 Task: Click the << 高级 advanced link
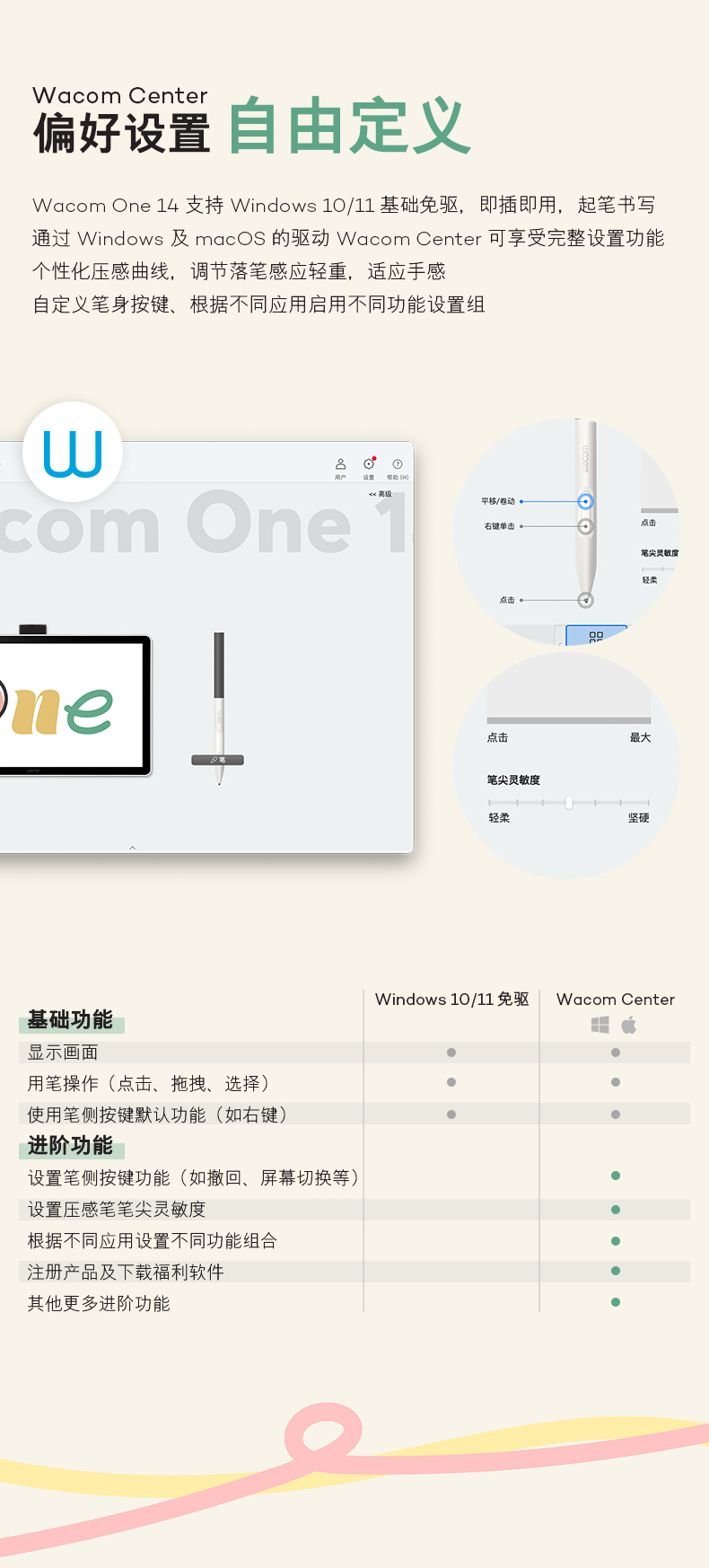[x=381, y=494]
